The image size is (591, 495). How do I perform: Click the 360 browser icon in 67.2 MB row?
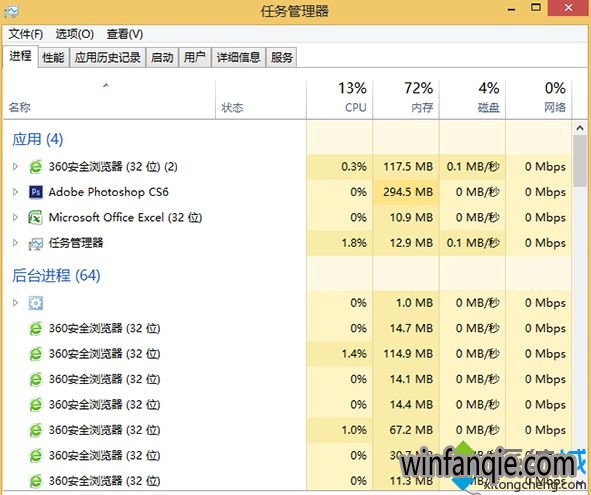point(36,430)
